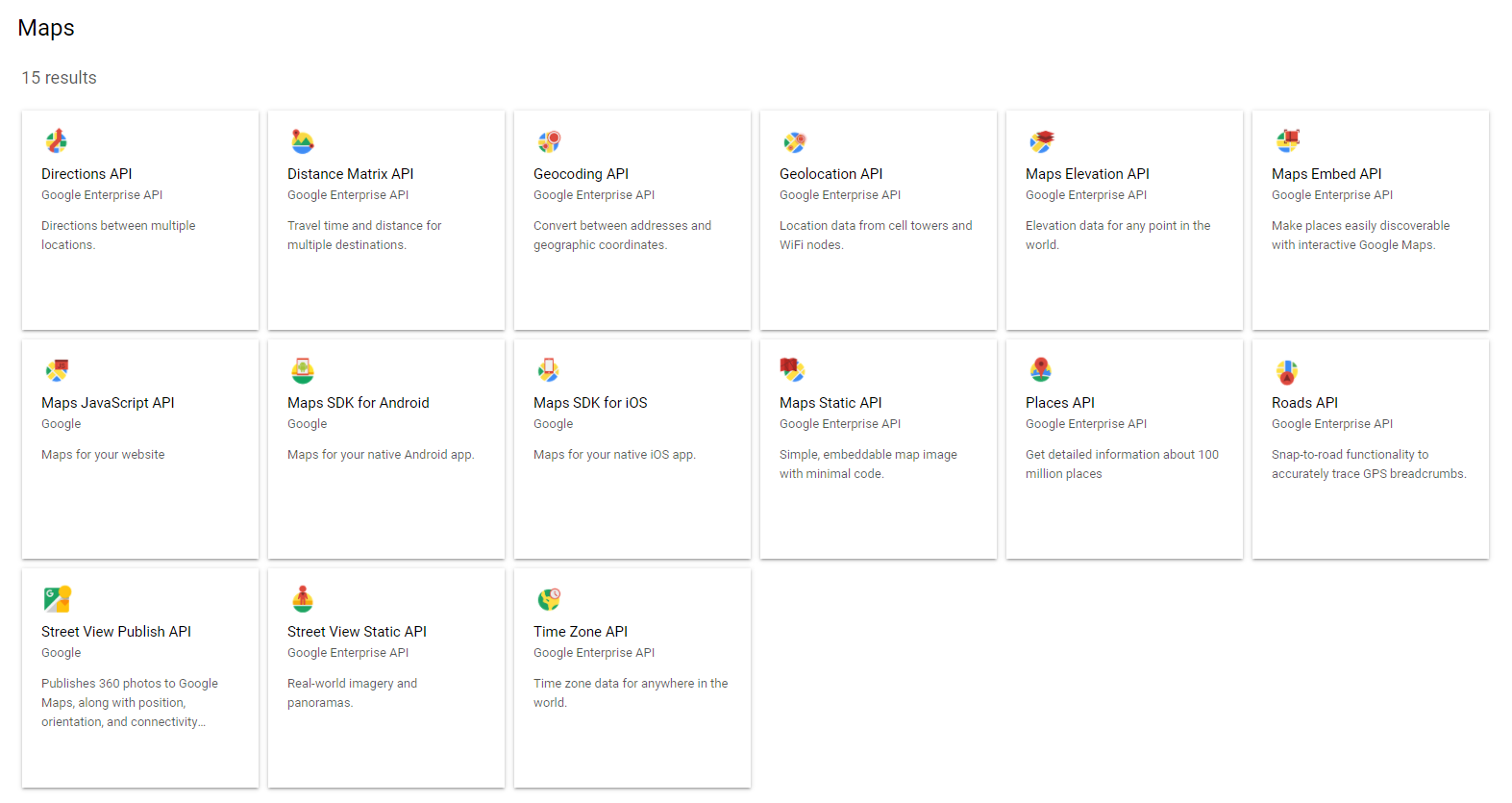This screenshot has width=1512, height=803.
Task: Click the Maps Embed API icon
Action: [x=1287, y=141]
